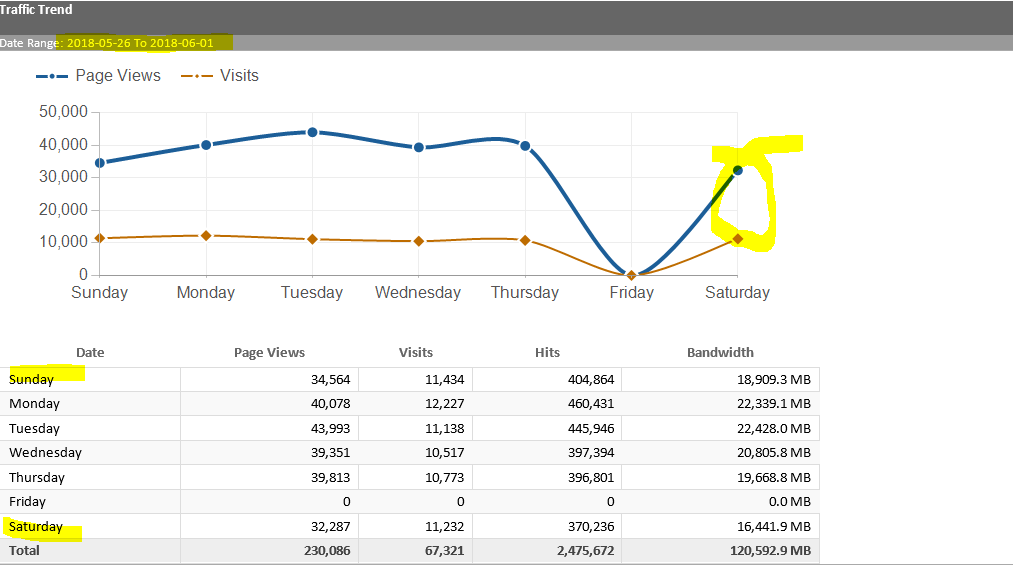1013x585 pixels.
Task: Click Page Views data point for Sunday
Action: 100,162
